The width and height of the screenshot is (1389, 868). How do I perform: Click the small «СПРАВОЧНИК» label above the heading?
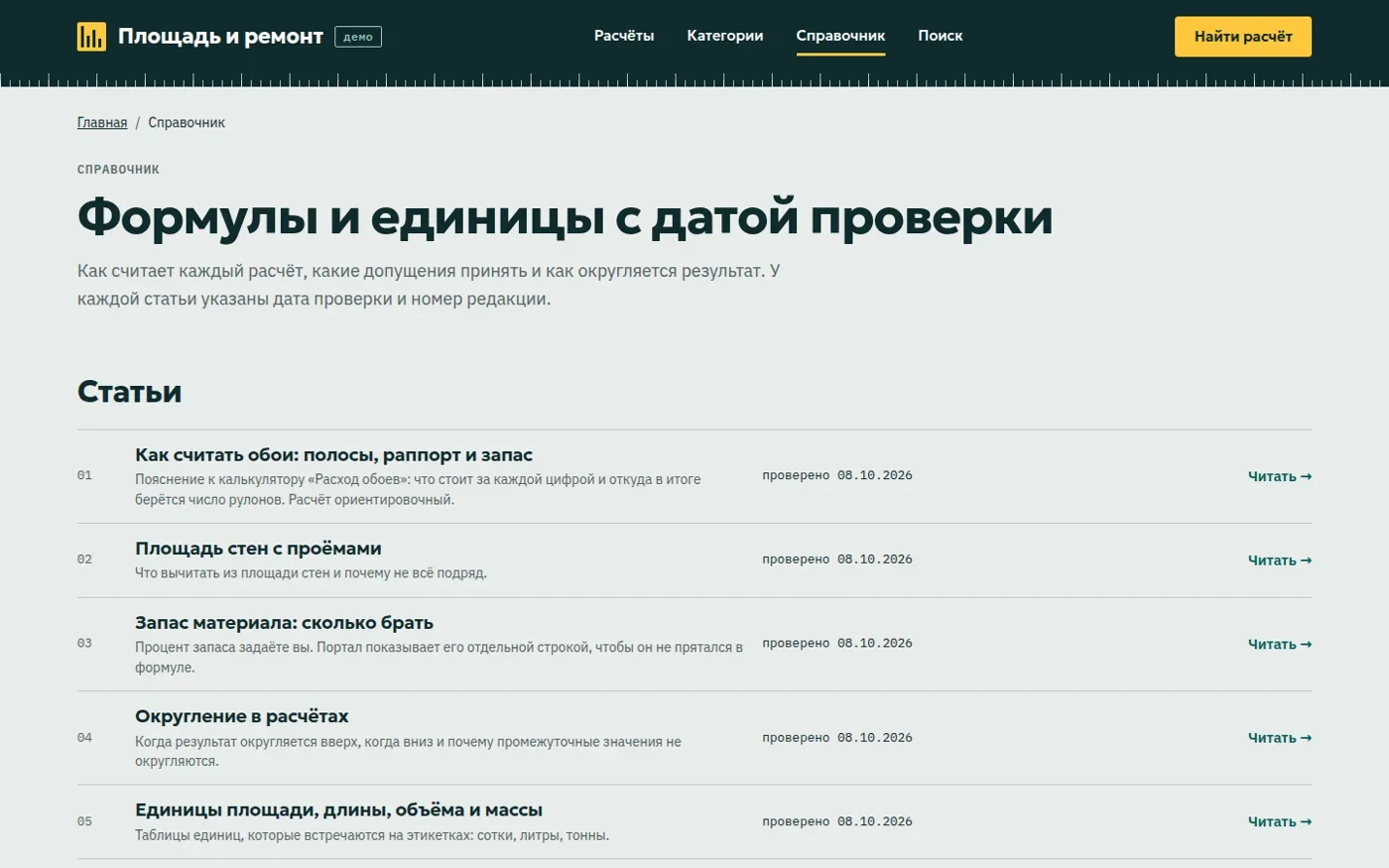point(118,170)
